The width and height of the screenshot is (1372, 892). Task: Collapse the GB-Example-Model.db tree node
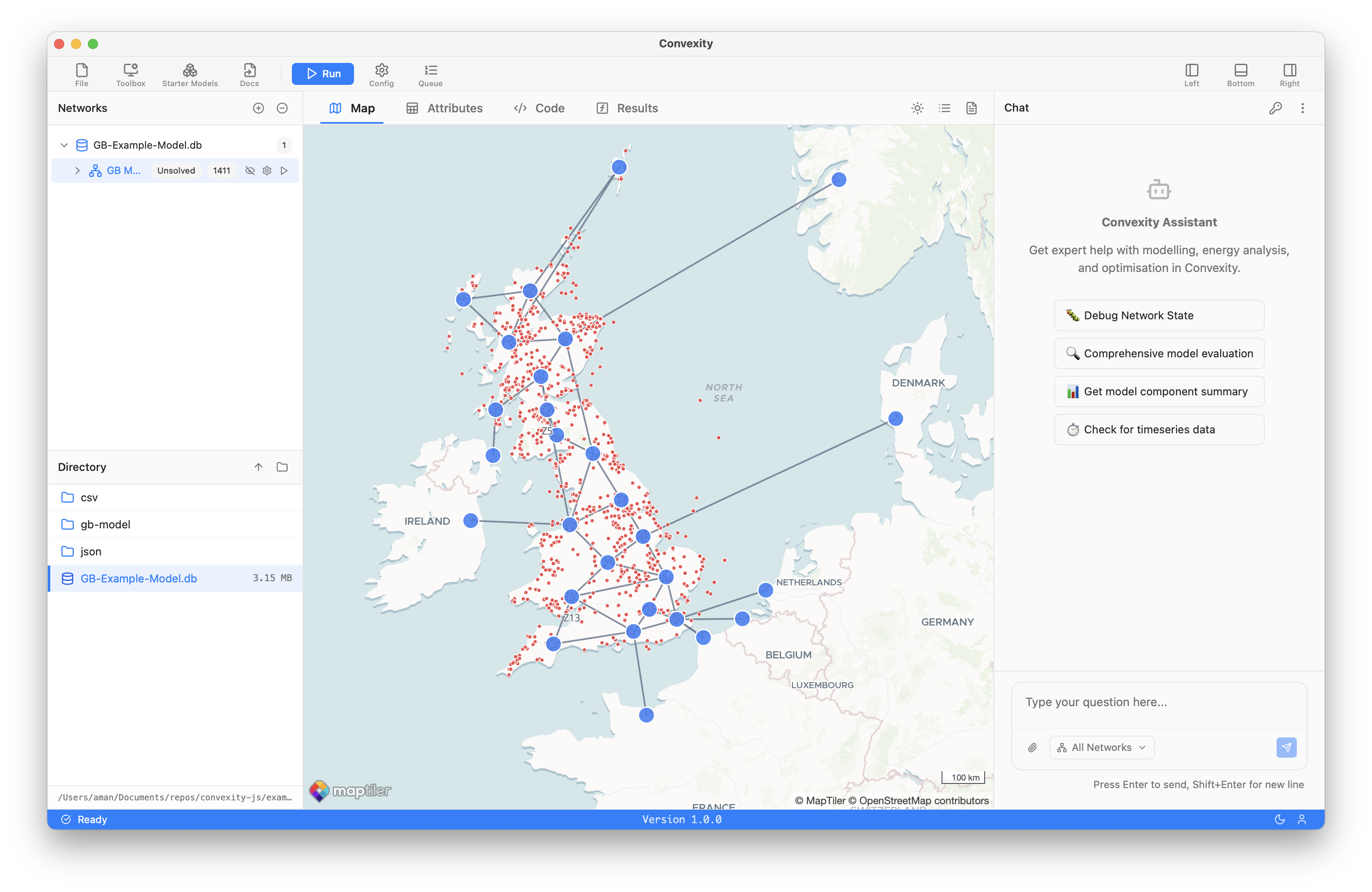point(64,145)
